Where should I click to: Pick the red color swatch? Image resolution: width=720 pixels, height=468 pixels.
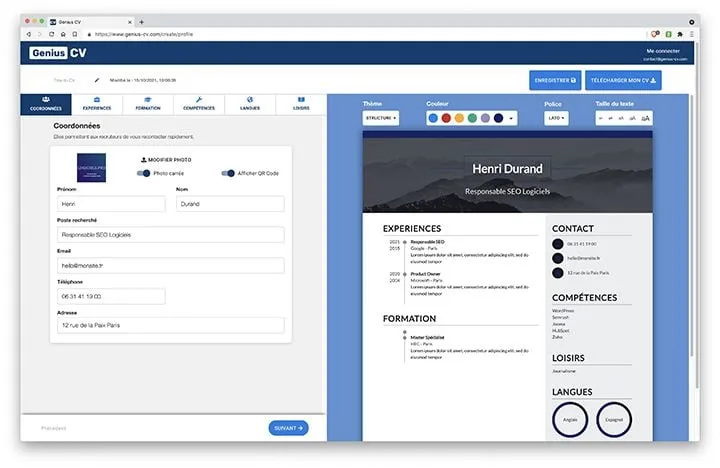(x=446, y=118)
